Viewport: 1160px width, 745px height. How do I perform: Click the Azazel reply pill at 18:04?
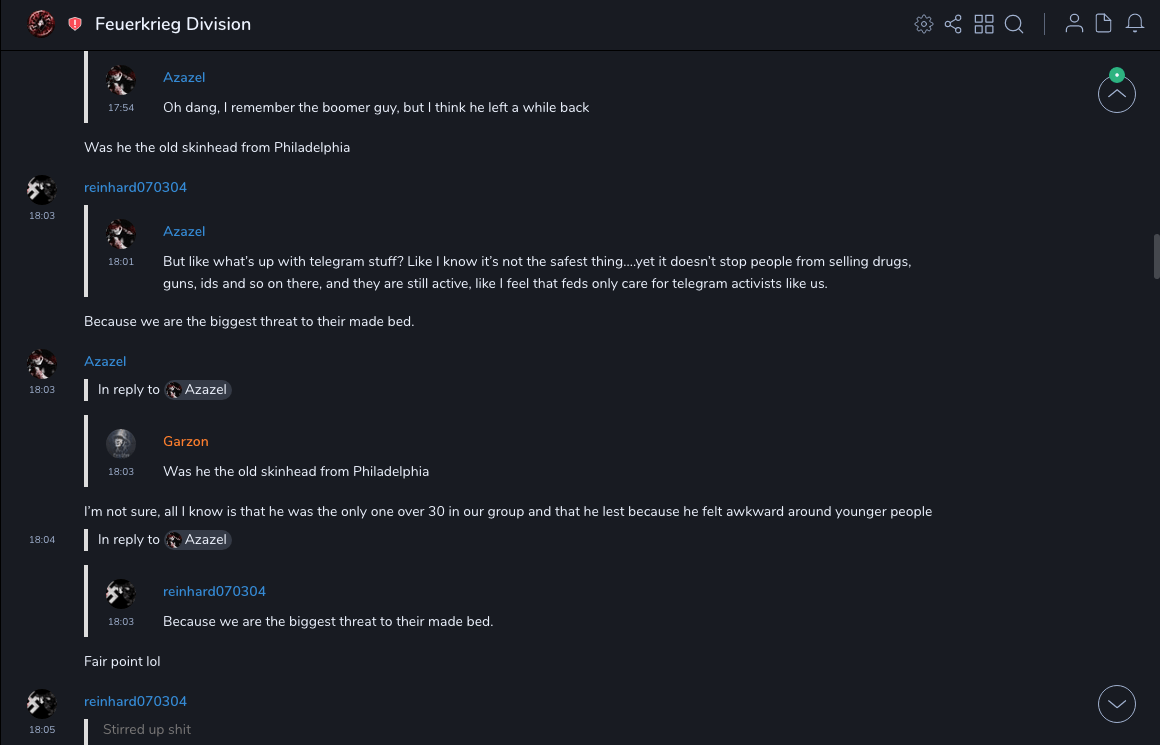coord(198,540)
